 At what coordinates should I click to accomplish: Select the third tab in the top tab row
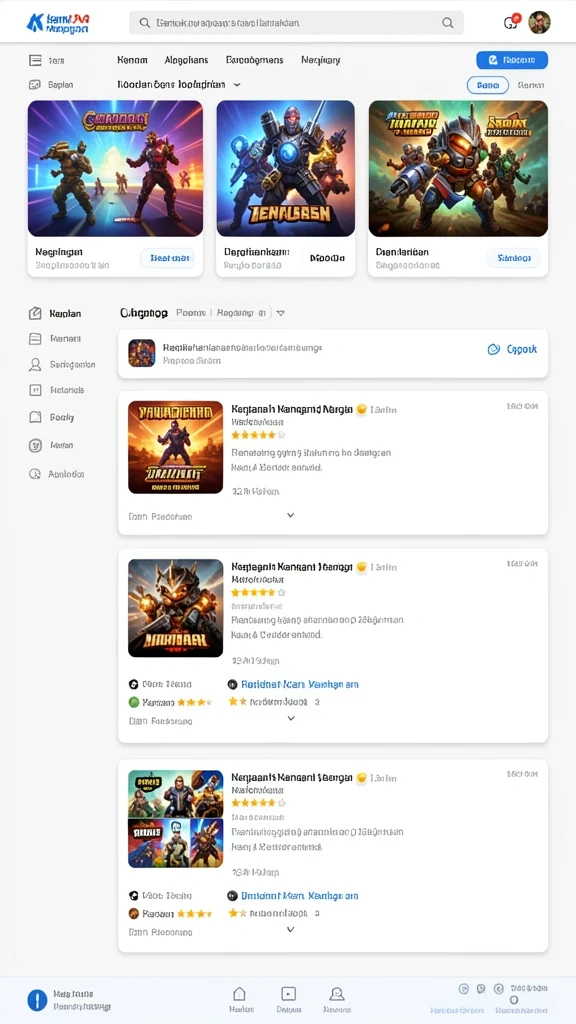255,60
